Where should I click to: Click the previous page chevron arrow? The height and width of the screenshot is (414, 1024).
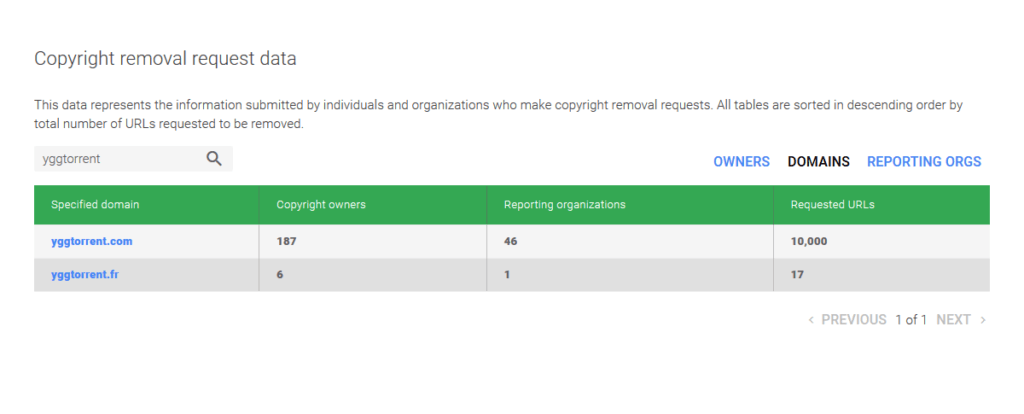(811, 320)
